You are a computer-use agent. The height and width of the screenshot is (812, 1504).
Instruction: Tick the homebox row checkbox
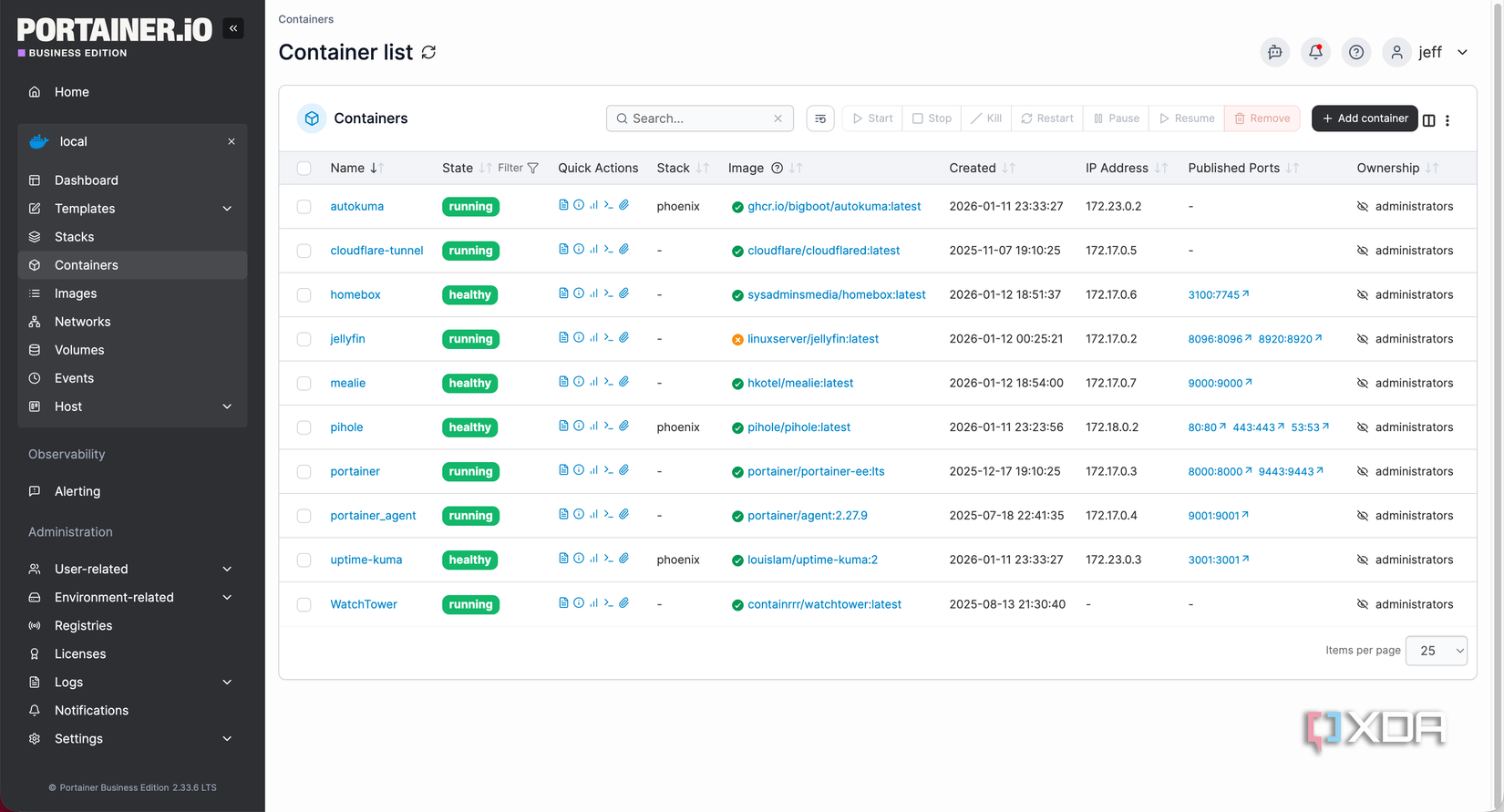(x=304, y=295)
